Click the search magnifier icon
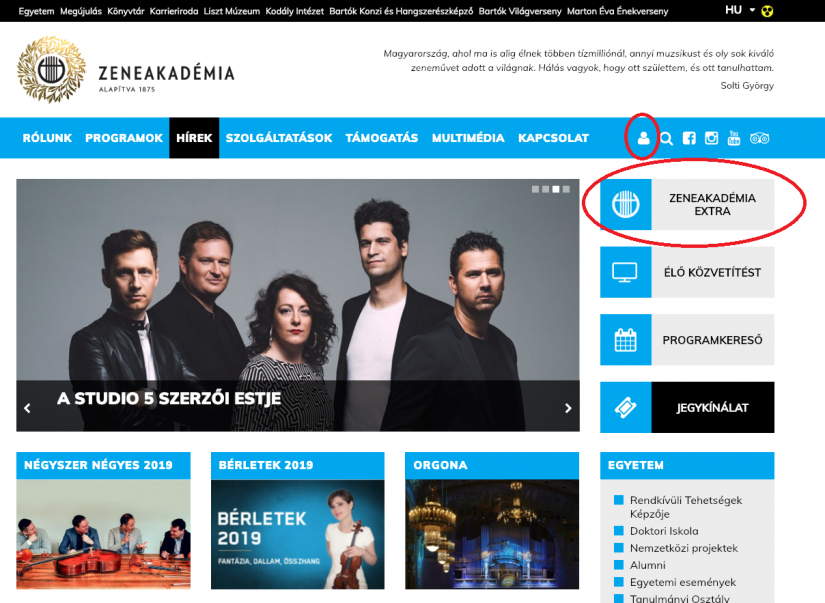The height and width of the screenshot is (603, 825). coord(666,139)
